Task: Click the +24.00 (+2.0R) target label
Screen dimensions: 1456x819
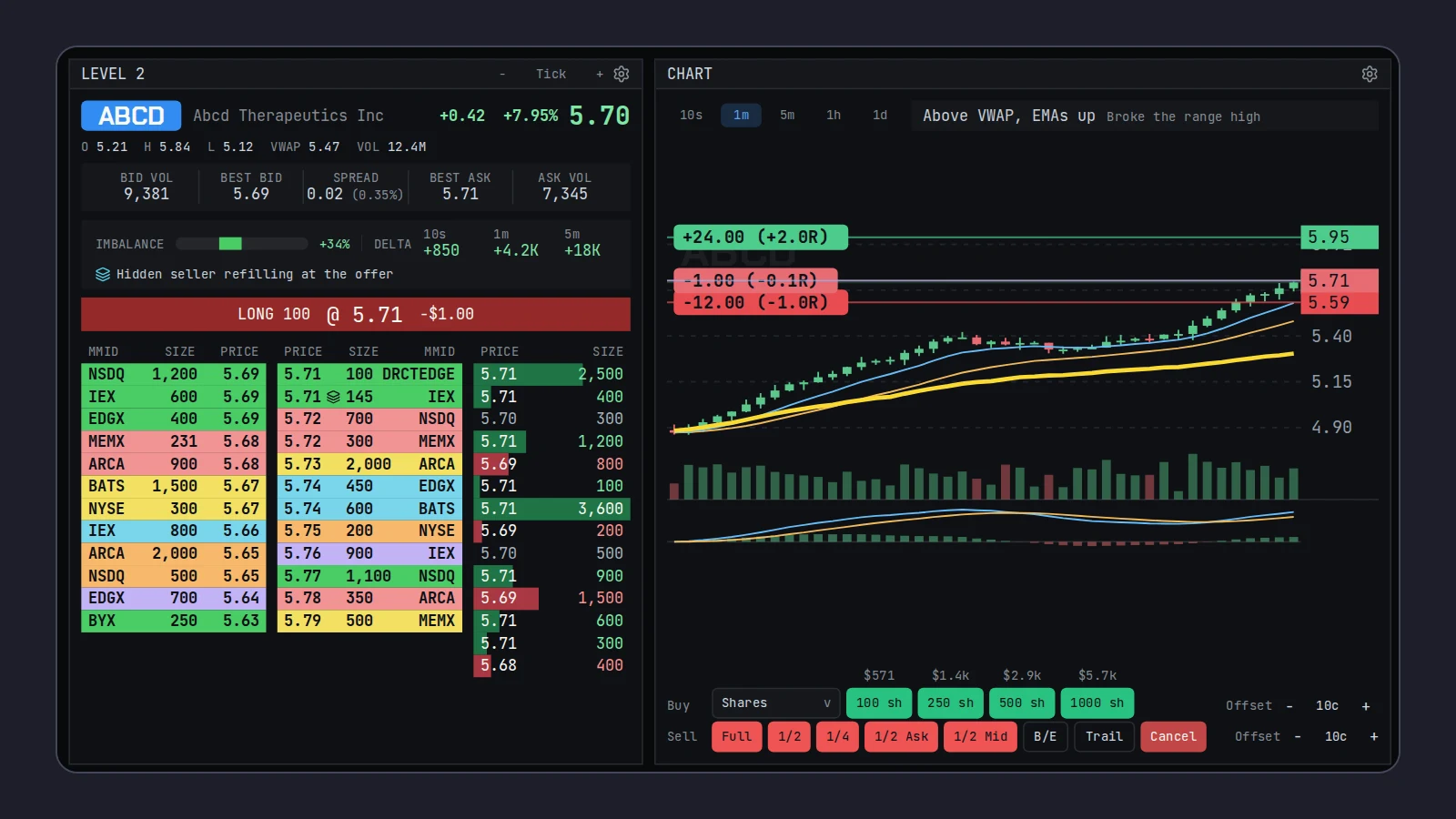Action: click(761, 237)
